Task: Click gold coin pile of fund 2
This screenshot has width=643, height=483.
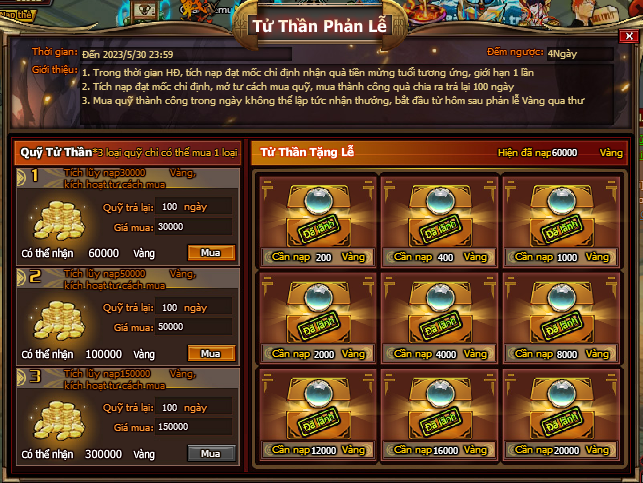Action: [x=59, y=321]
